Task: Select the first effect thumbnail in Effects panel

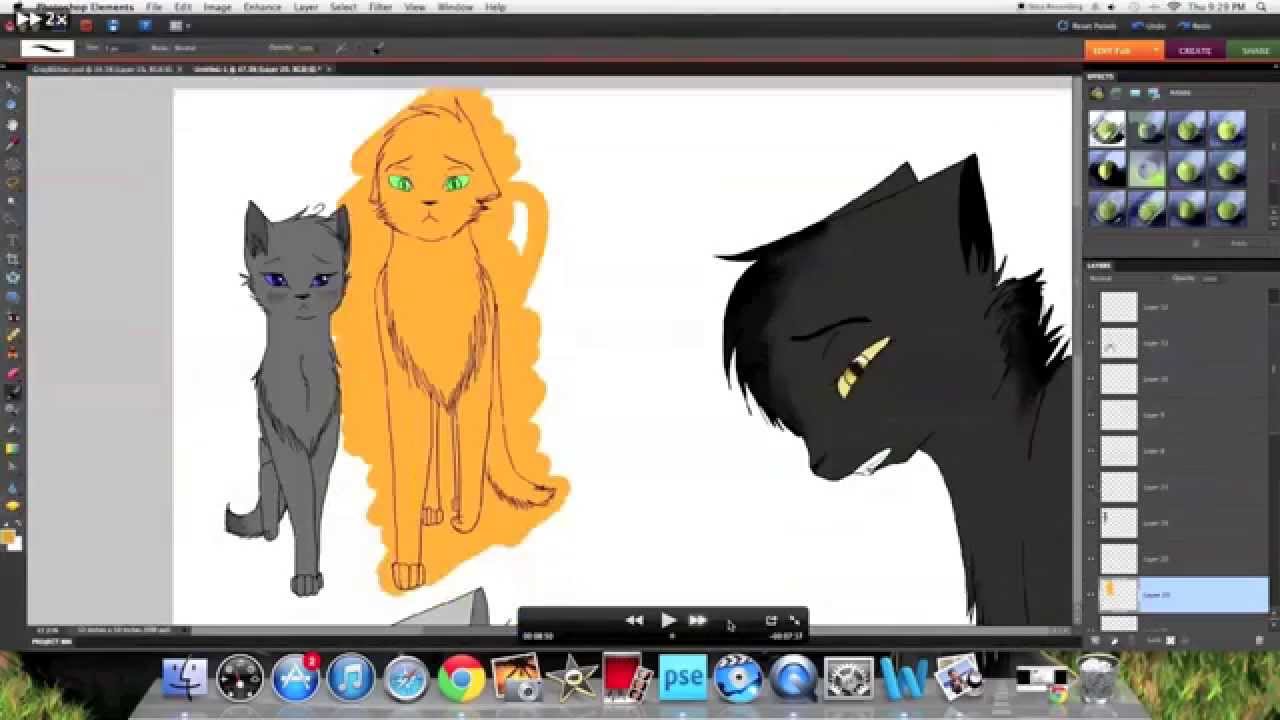Action: (1107, 128)
